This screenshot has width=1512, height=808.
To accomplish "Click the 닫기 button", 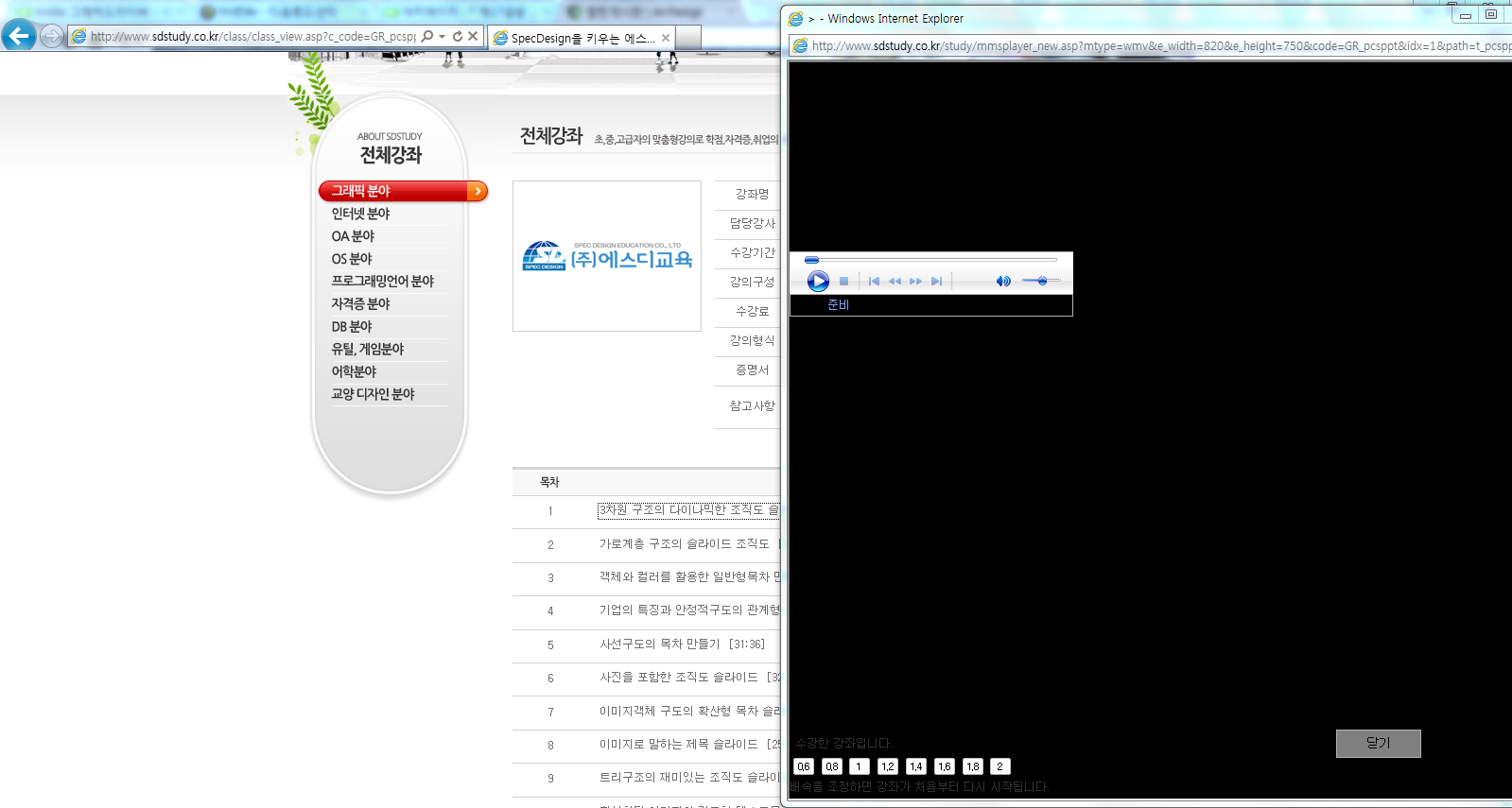I will [x=1378, y=743].
